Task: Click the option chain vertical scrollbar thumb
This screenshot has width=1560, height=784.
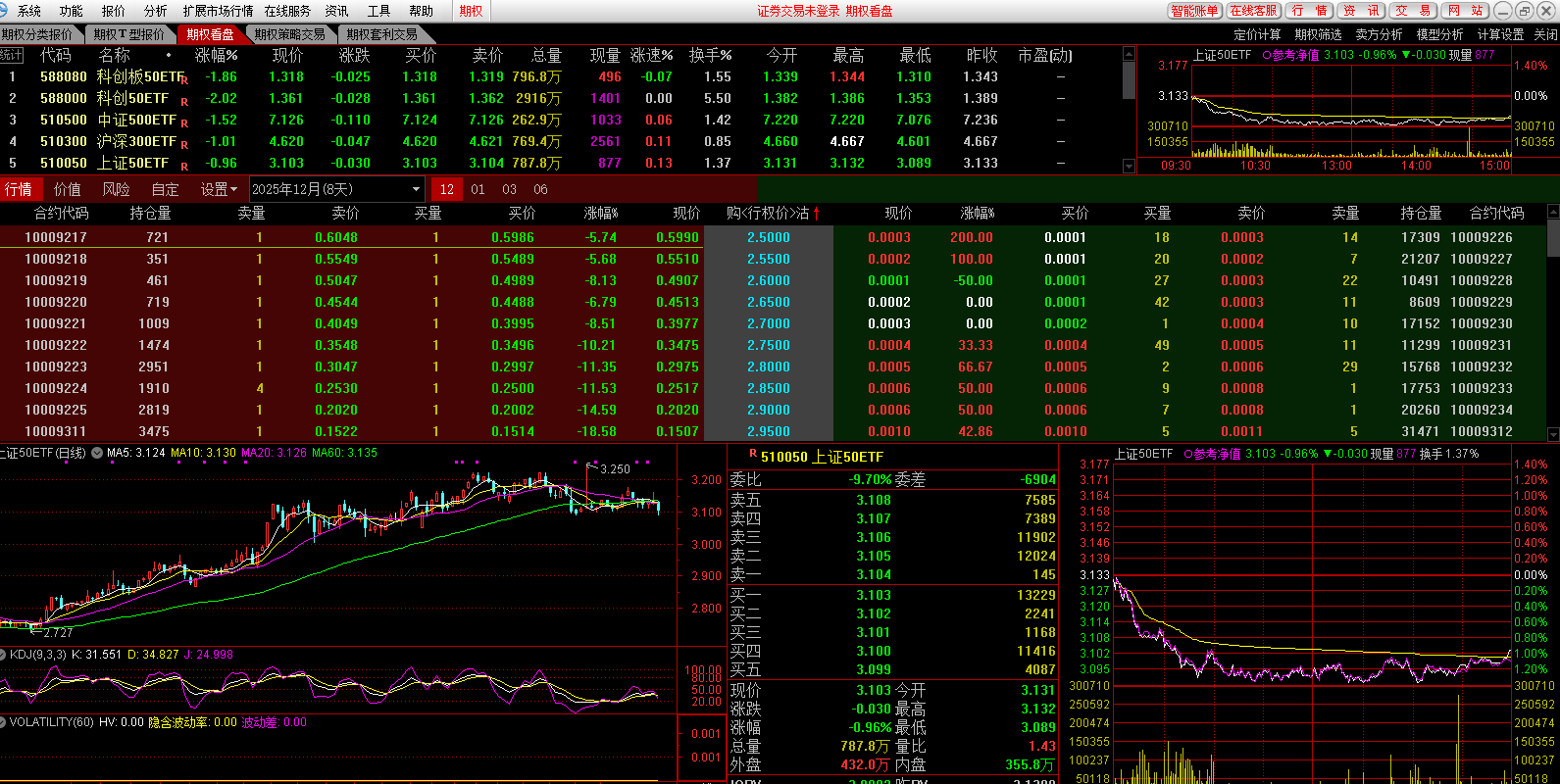Action: coord(1552,237)
